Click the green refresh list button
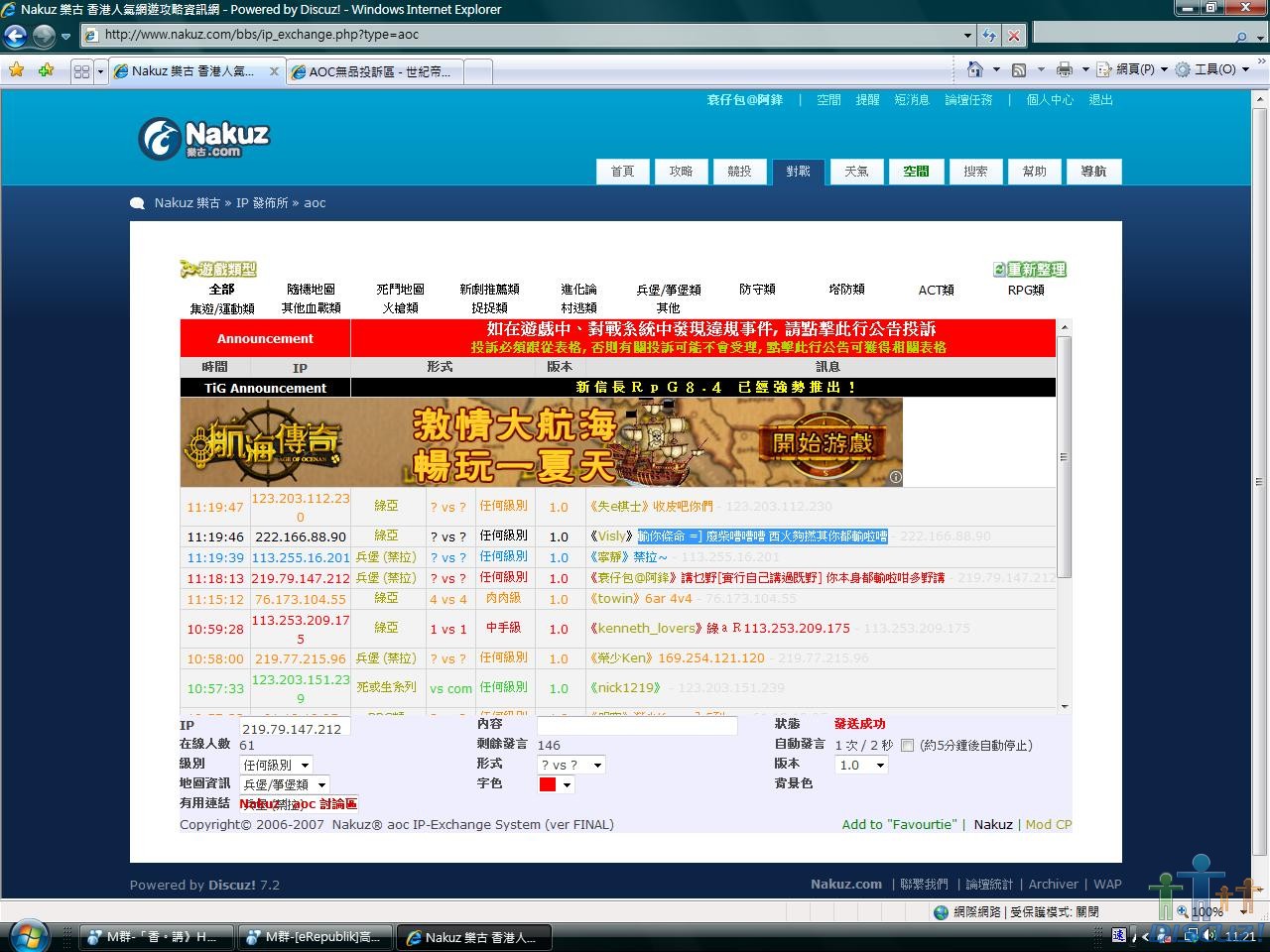The width and height of the screenshot is (1270, 952). click(1030, 269)
